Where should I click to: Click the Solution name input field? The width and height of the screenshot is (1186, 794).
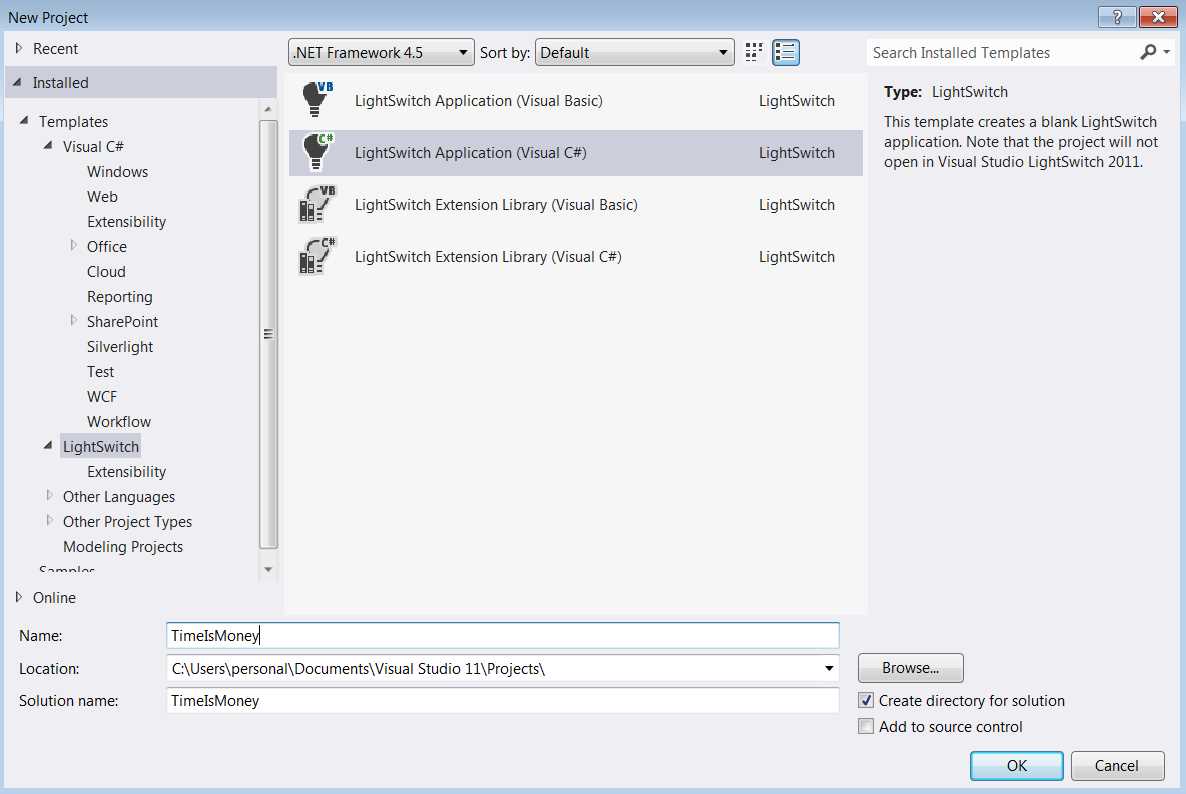502,700
